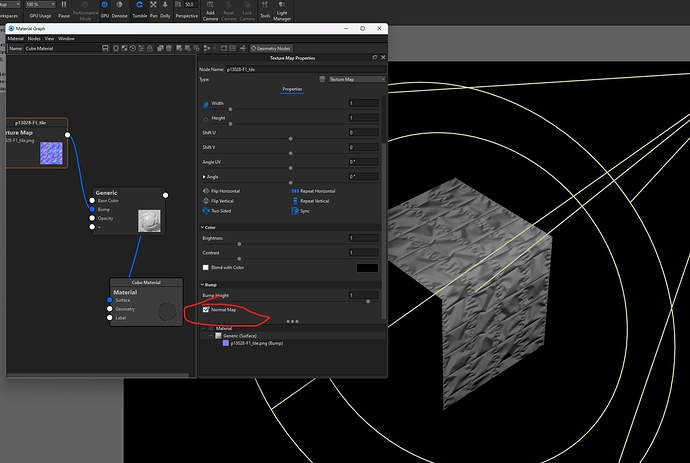This screenshot has height=463, width=690.
Task: Click the GPU Usage button
Action: pos(40,16)
